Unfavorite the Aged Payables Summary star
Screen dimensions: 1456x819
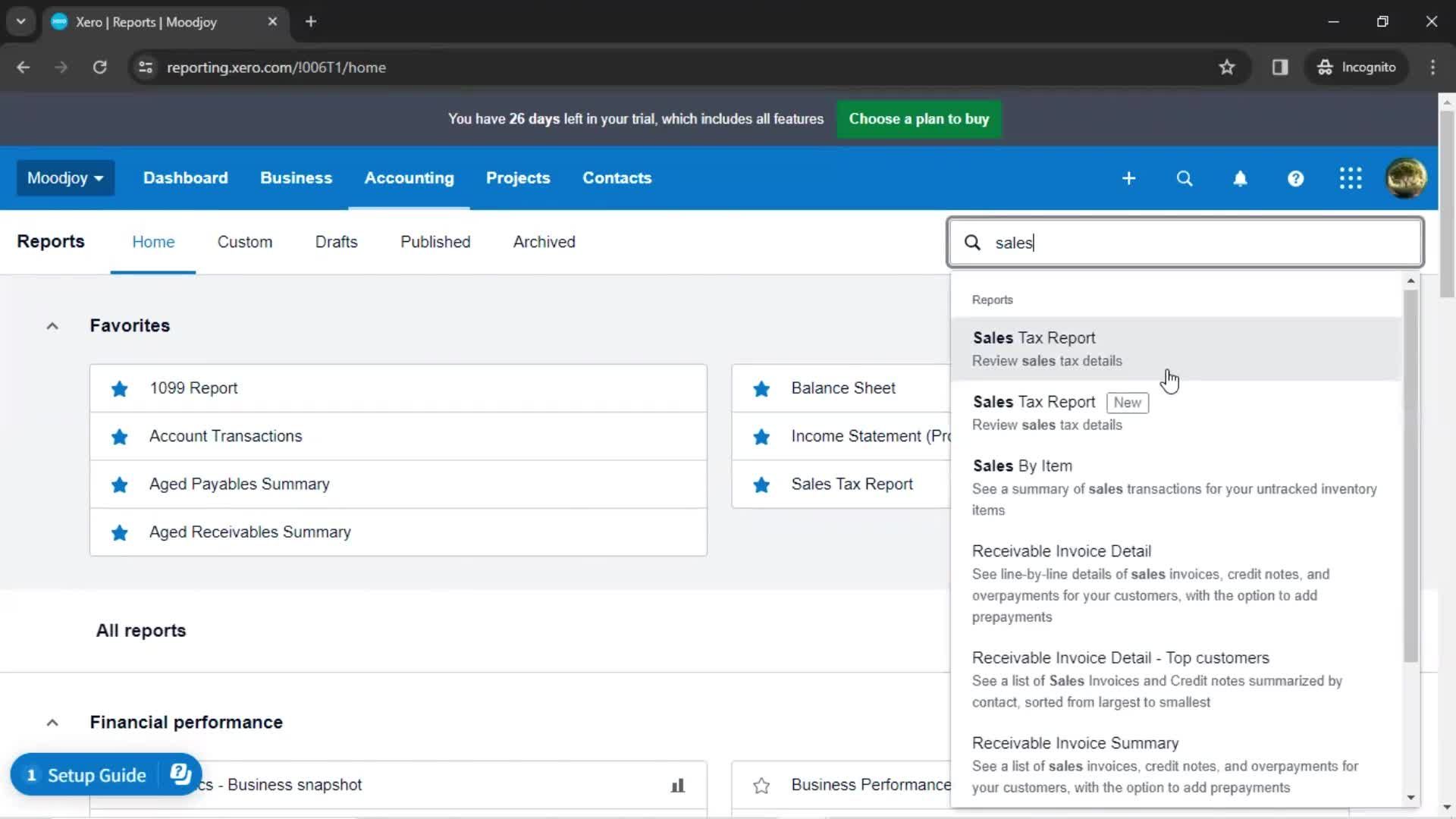(x=120, y=485)
